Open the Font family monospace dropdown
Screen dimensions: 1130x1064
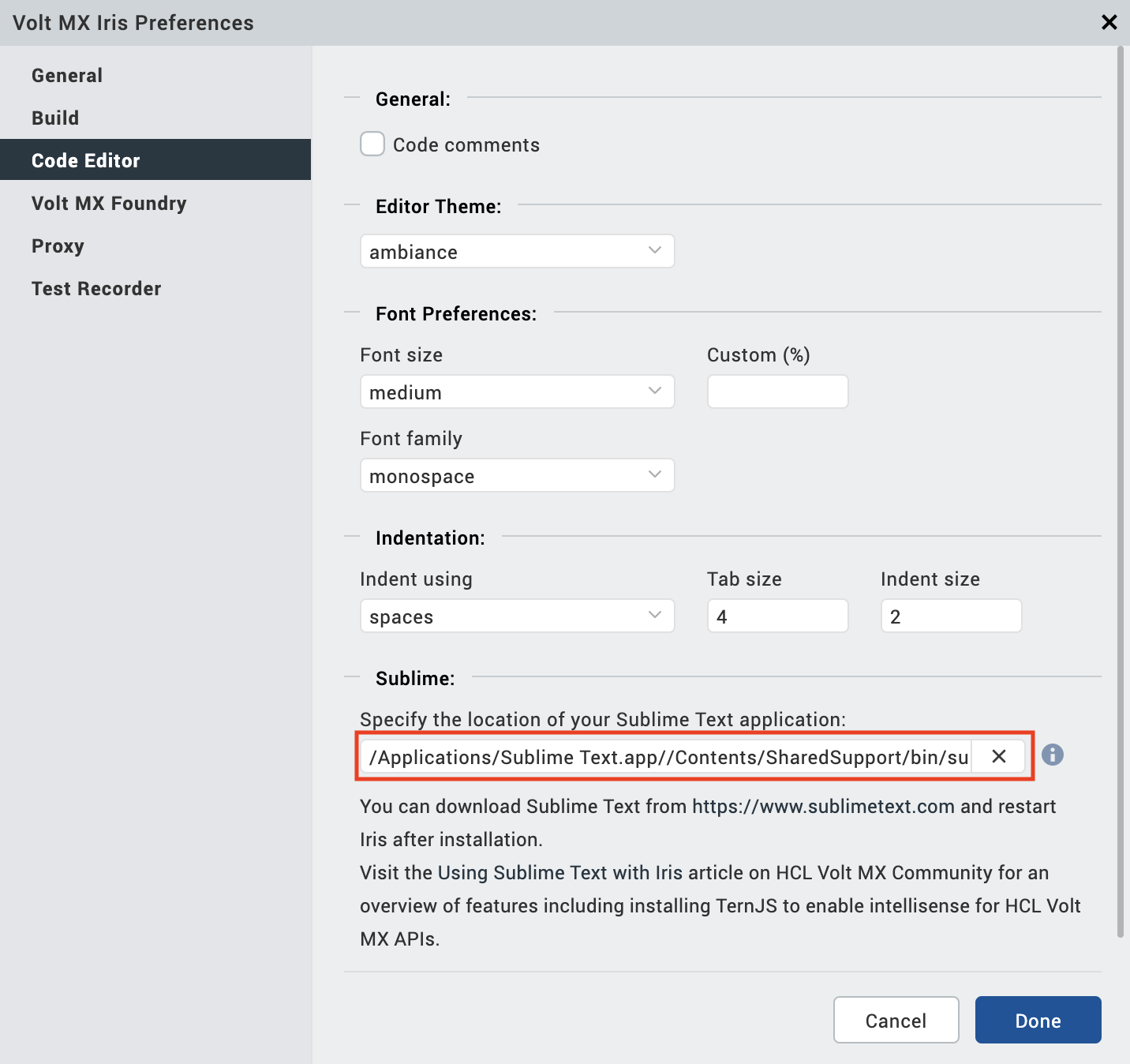517,476
